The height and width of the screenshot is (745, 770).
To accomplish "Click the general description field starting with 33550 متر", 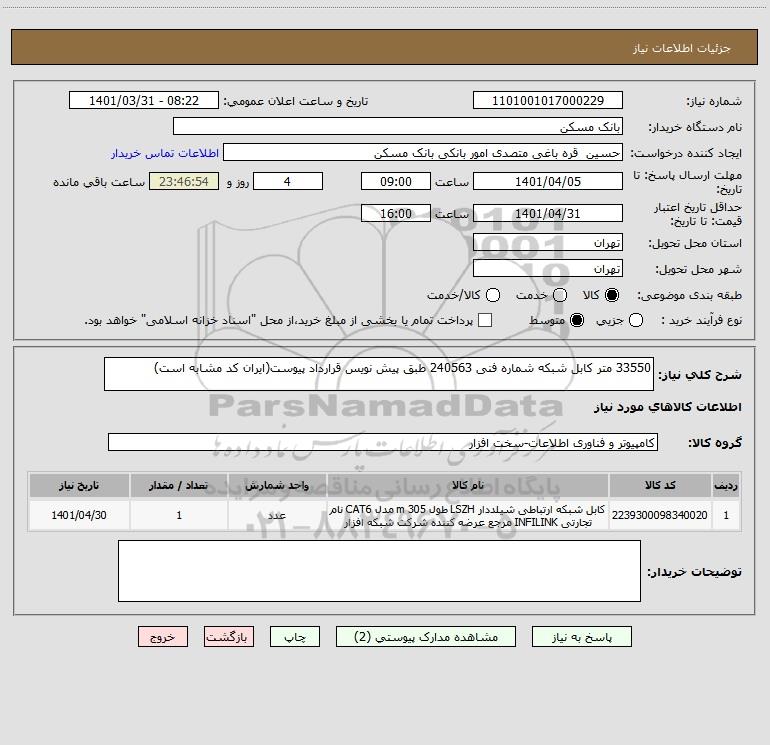I will coord(379,374).
